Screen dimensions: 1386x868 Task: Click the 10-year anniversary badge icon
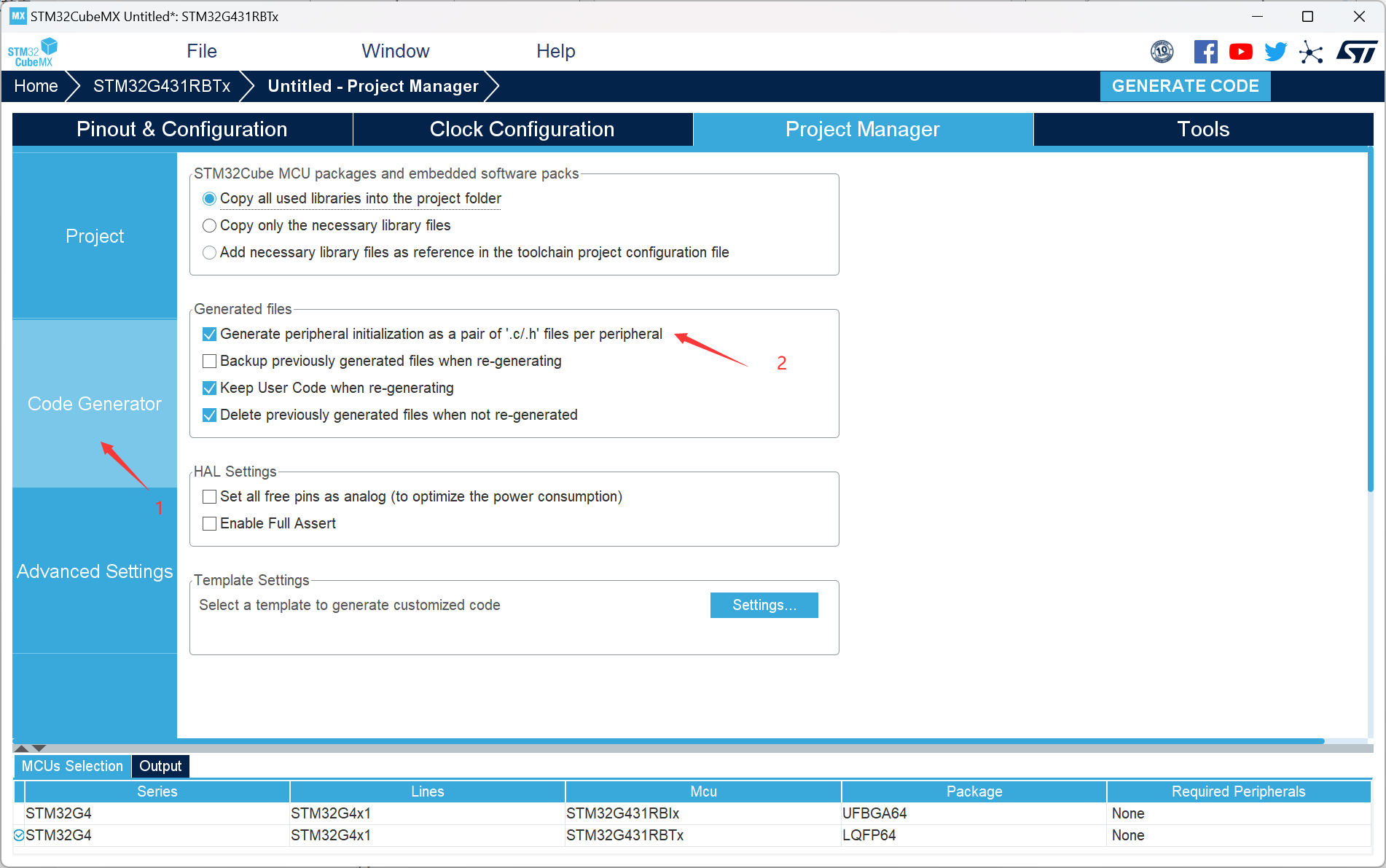tap(1162, 52)
